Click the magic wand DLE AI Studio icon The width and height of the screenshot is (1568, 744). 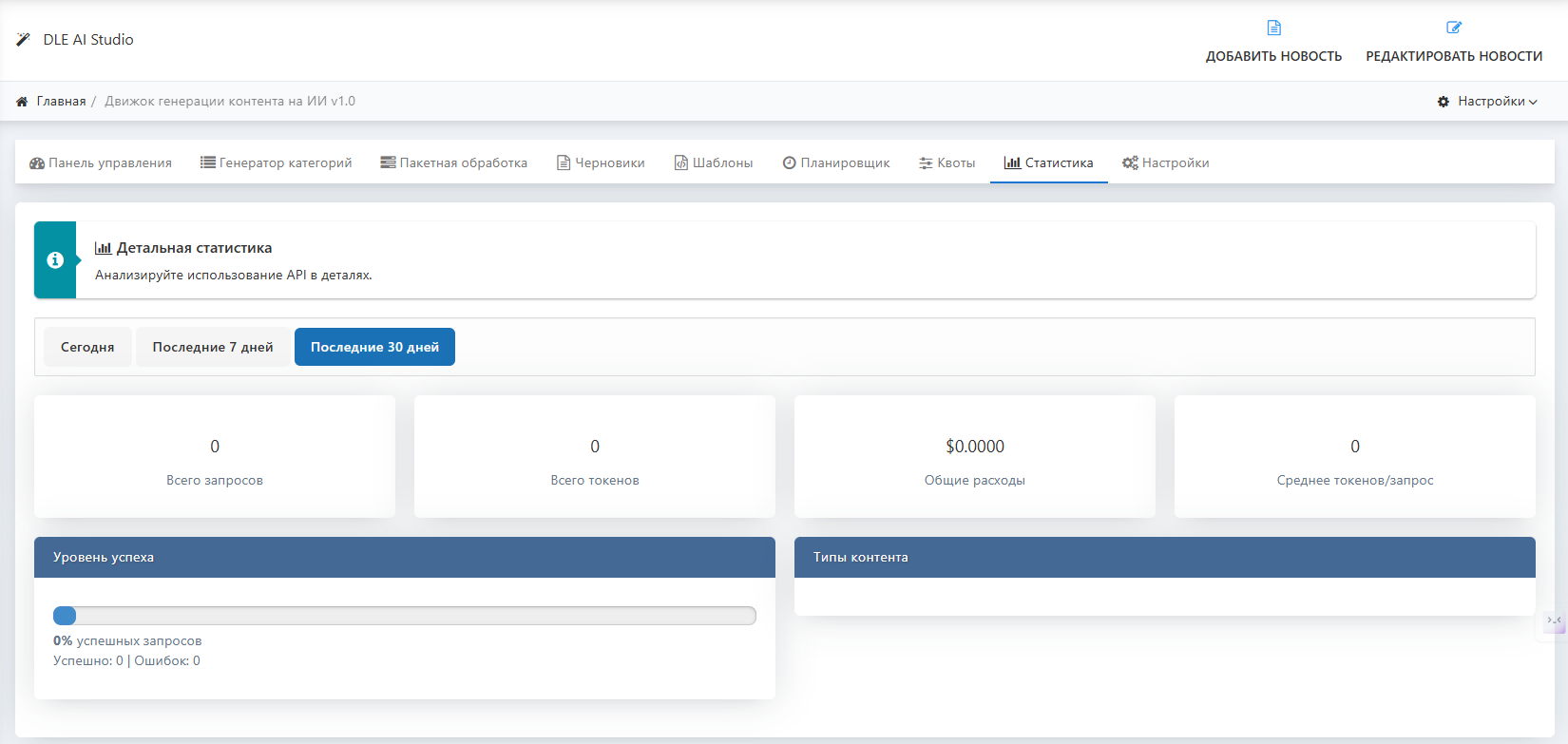[x=24, y=40]
